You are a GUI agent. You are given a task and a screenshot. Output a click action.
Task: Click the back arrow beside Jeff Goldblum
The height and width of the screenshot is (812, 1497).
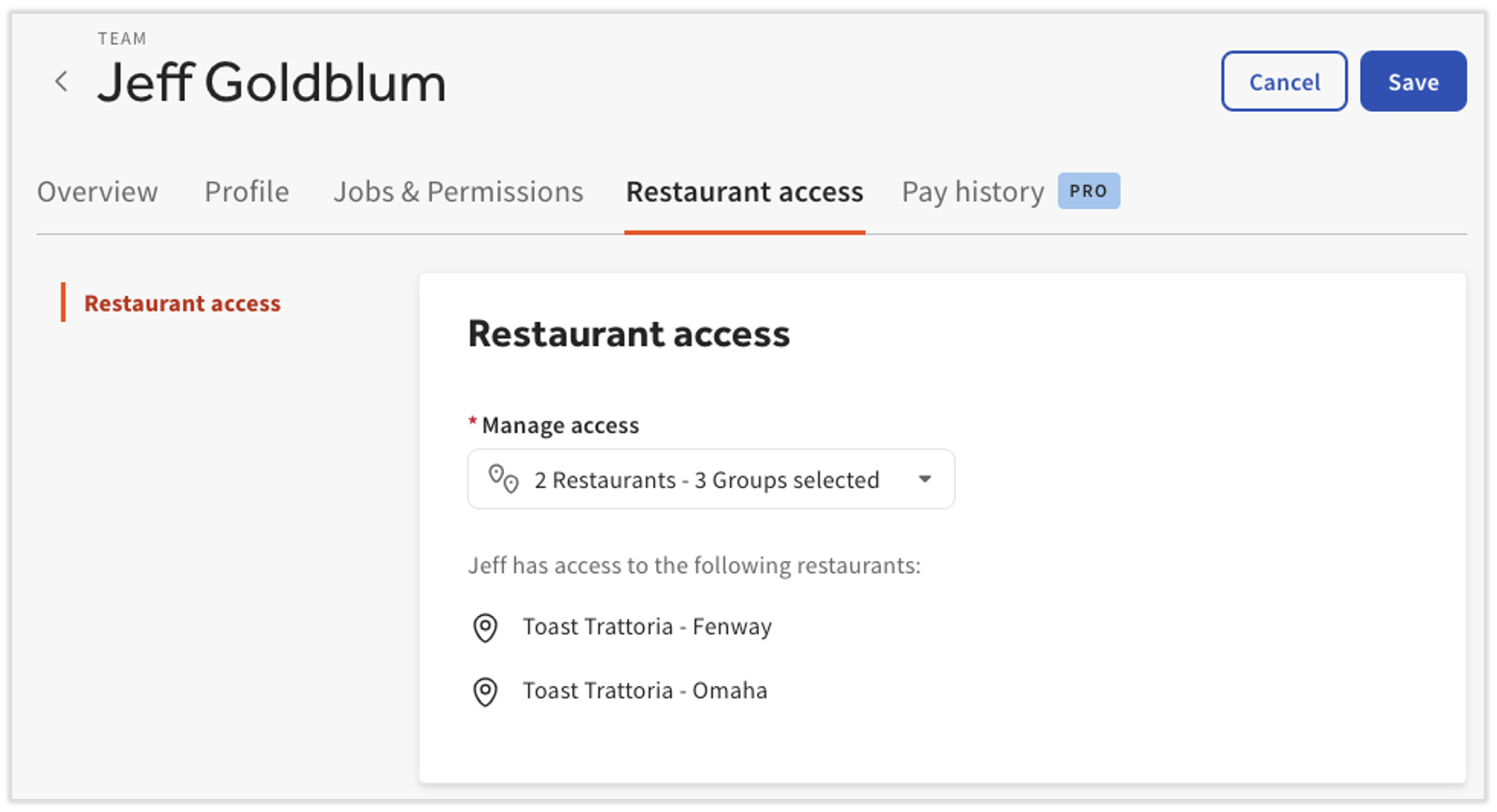point(60,81)
